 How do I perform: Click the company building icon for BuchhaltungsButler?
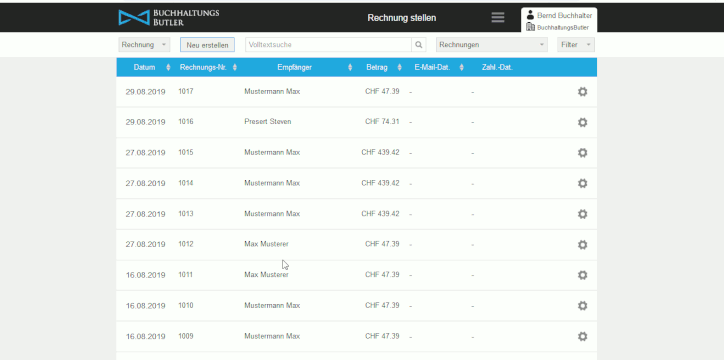(531, 27)
